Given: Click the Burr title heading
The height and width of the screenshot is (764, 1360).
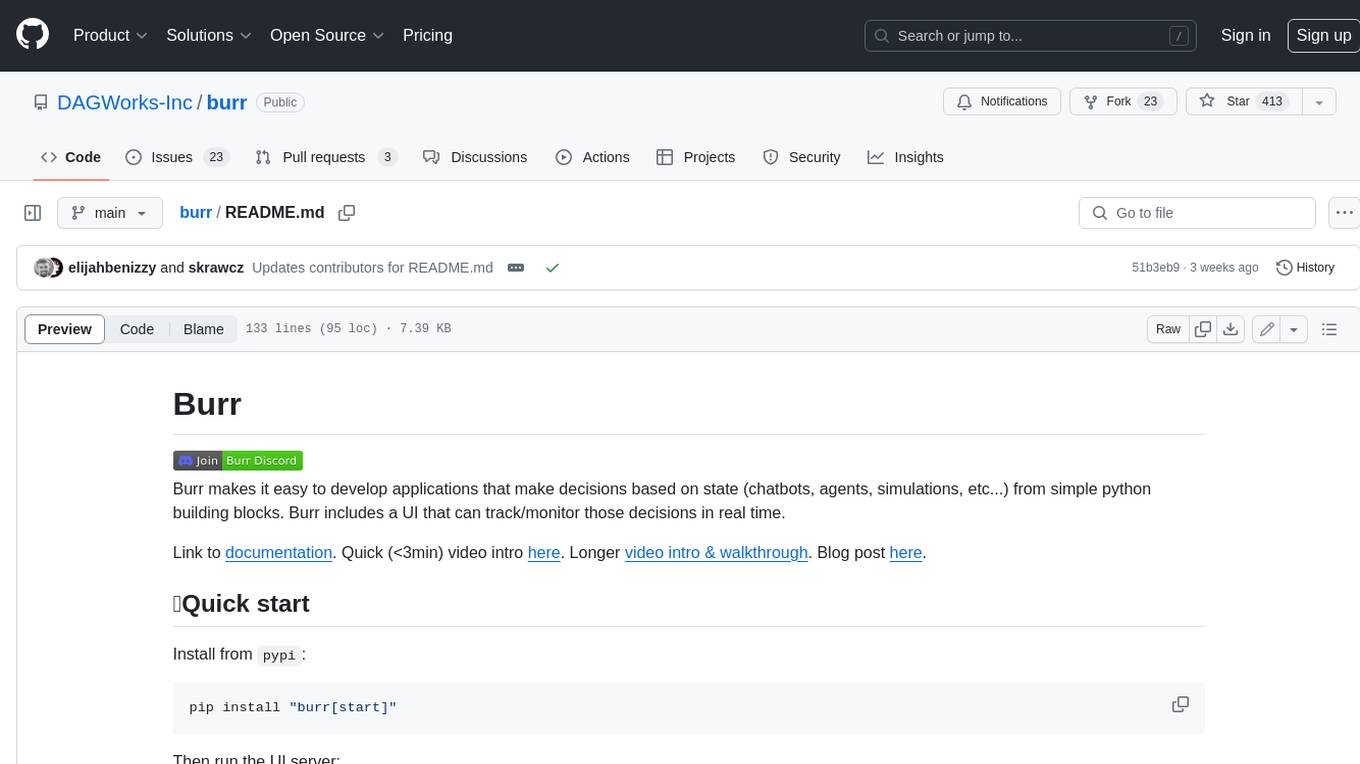Looking at the screenshot, I should (x=207, y=404).
